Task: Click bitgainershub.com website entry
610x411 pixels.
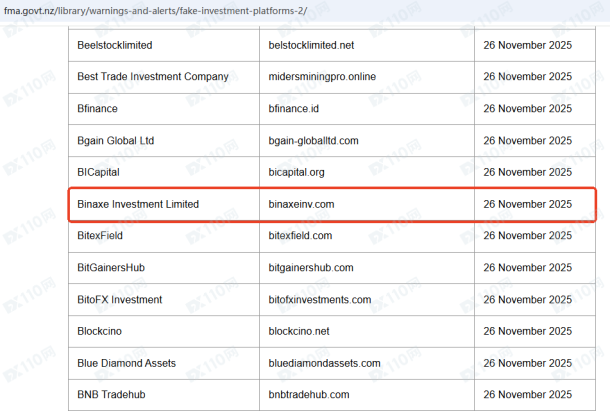Action: (311, 268)
